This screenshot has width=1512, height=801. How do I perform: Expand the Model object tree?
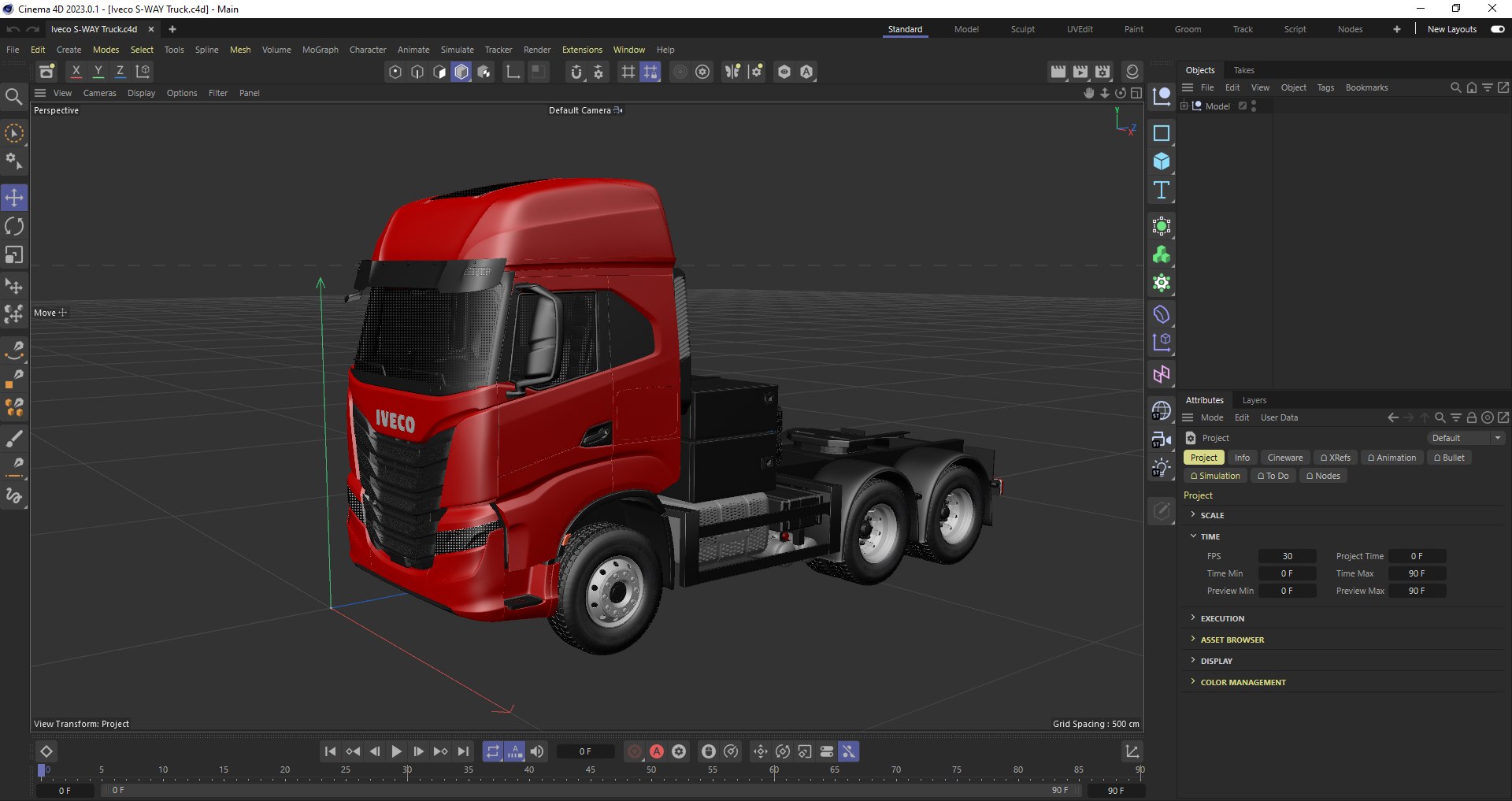tap(1184, 106)
